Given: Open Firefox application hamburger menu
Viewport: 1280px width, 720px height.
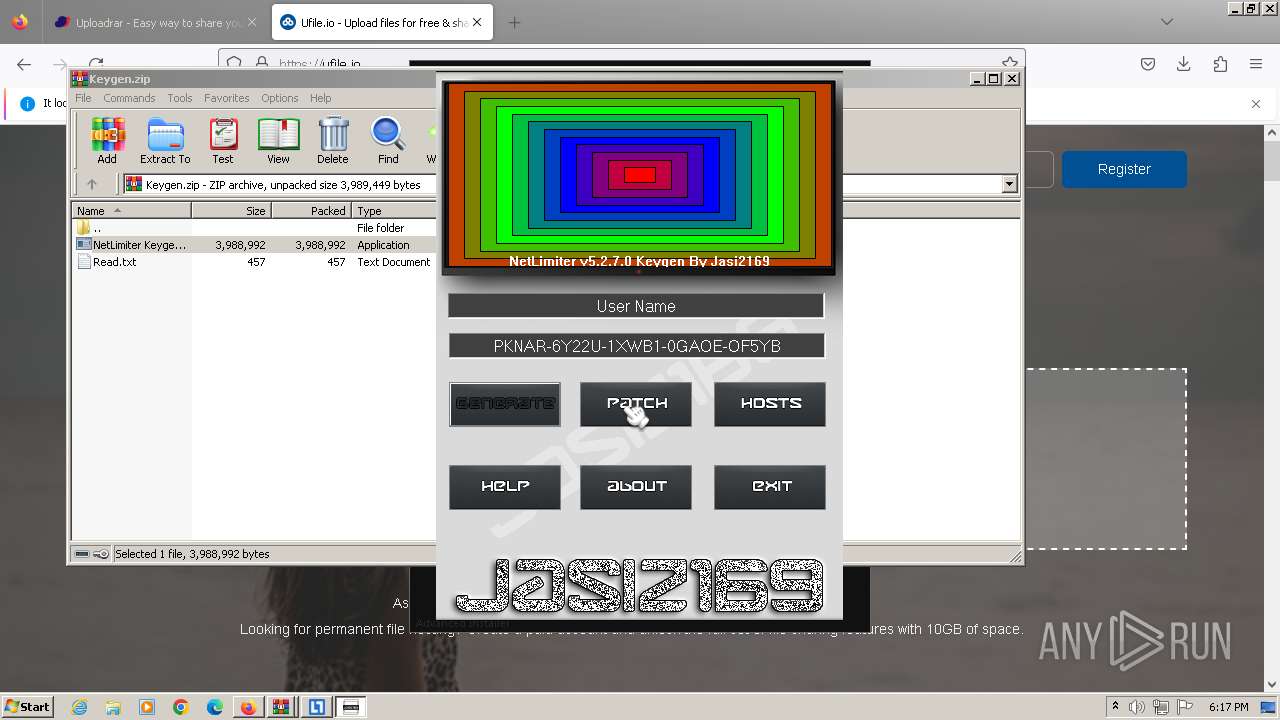Looking at the screenshot, I should tap(1256, 64).
